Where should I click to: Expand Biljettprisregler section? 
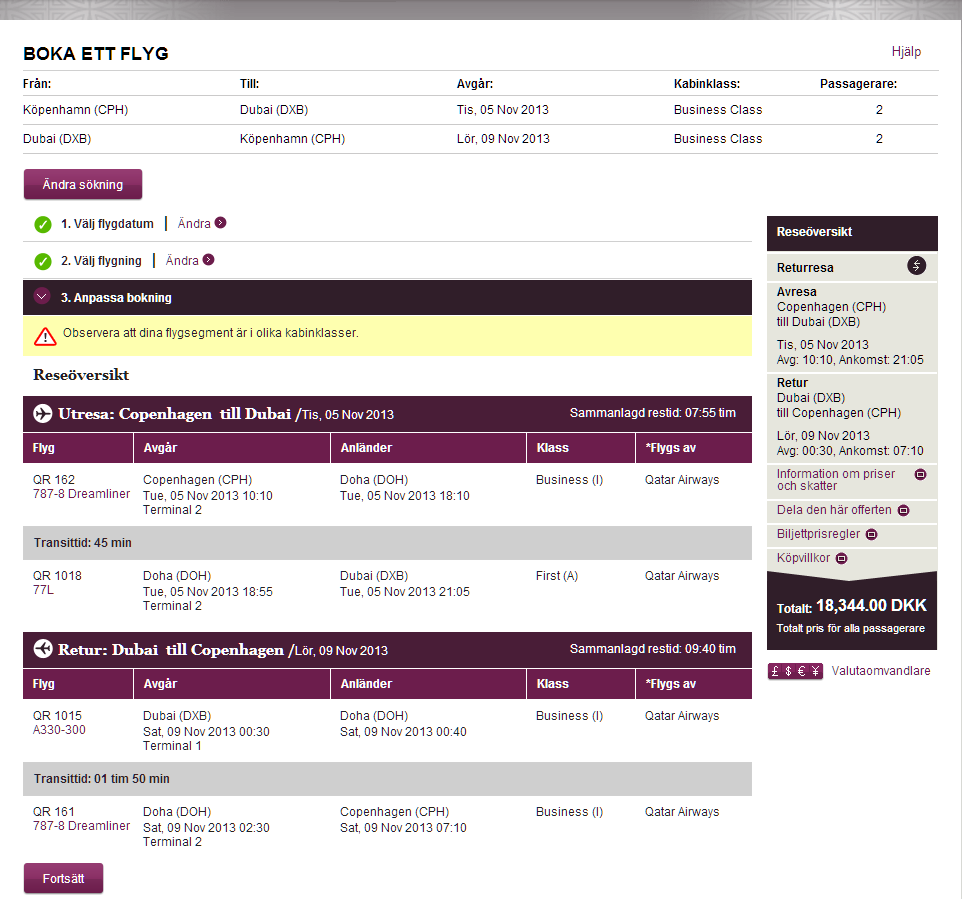coord(871,534)
